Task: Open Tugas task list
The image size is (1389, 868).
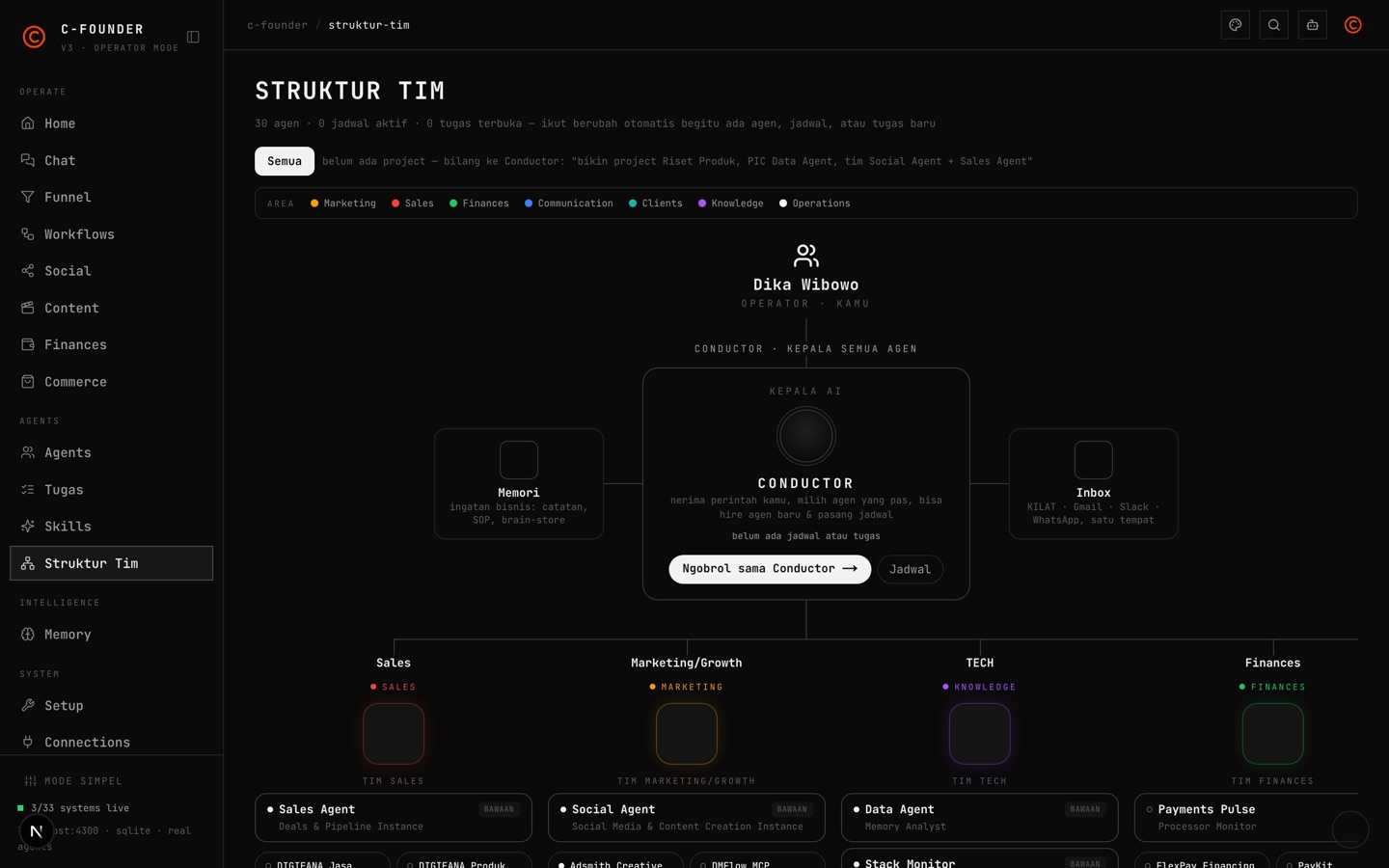Action: pos(111,490)
